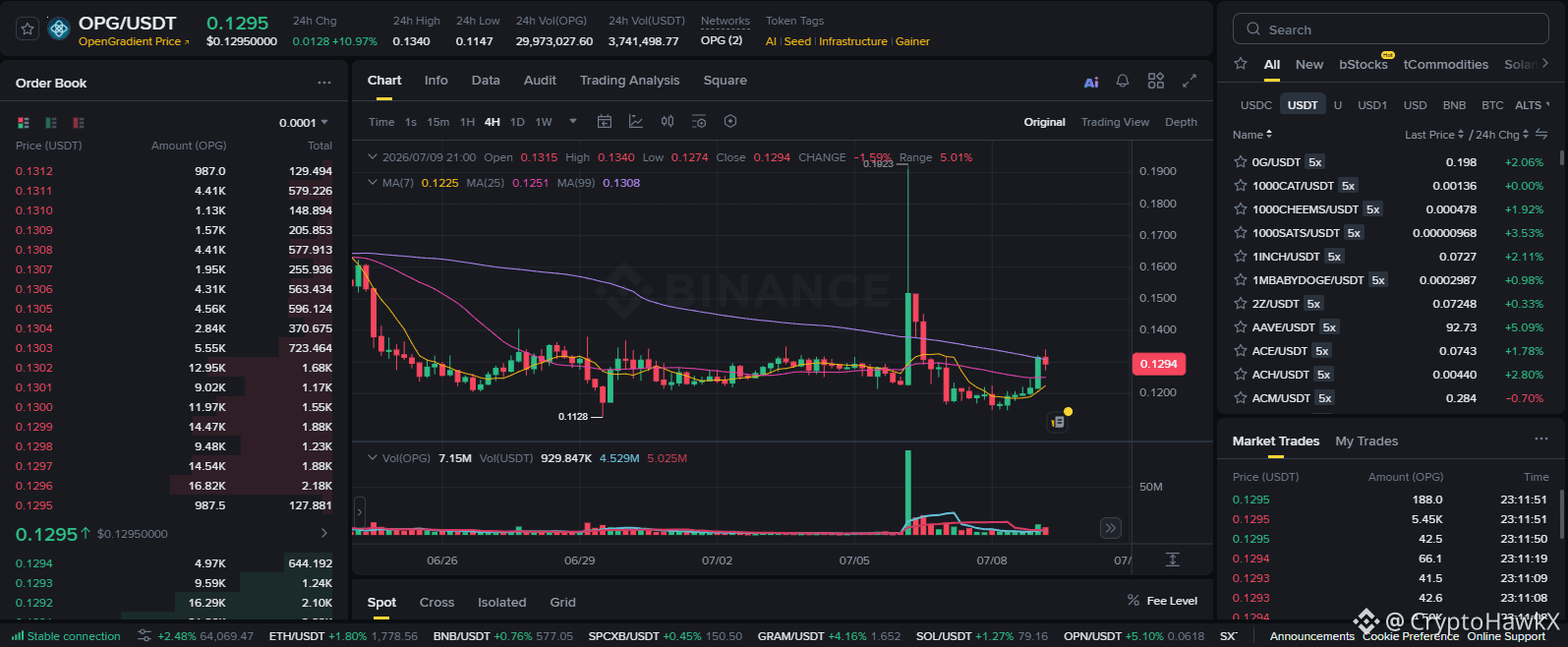Open bStocks market category

coord(1364,64)
